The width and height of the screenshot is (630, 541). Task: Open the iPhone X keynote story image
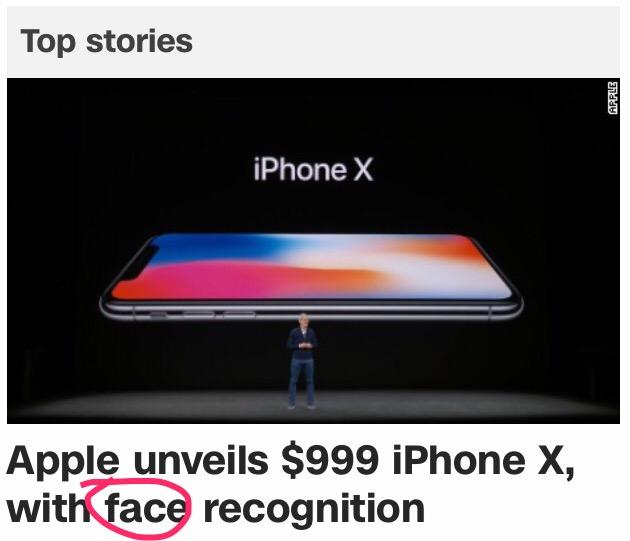(313, 251)
